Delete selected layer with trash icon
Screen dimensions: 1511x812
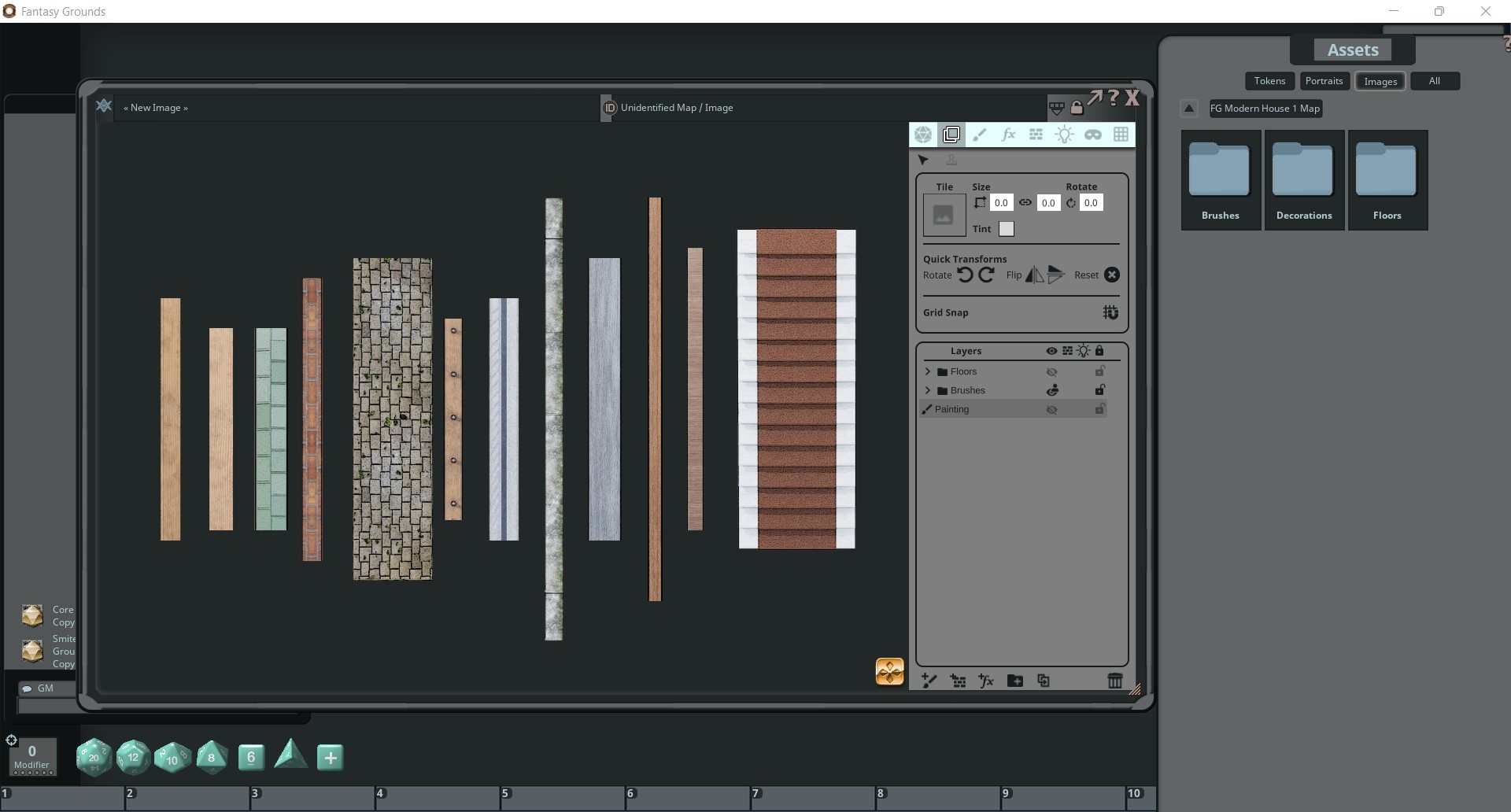[x=1115, y=681]
